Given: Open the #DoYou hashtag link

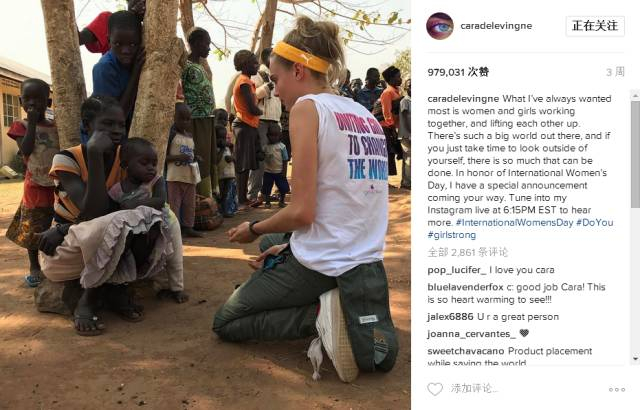Looking at the screenshot, I should (595, 222).
